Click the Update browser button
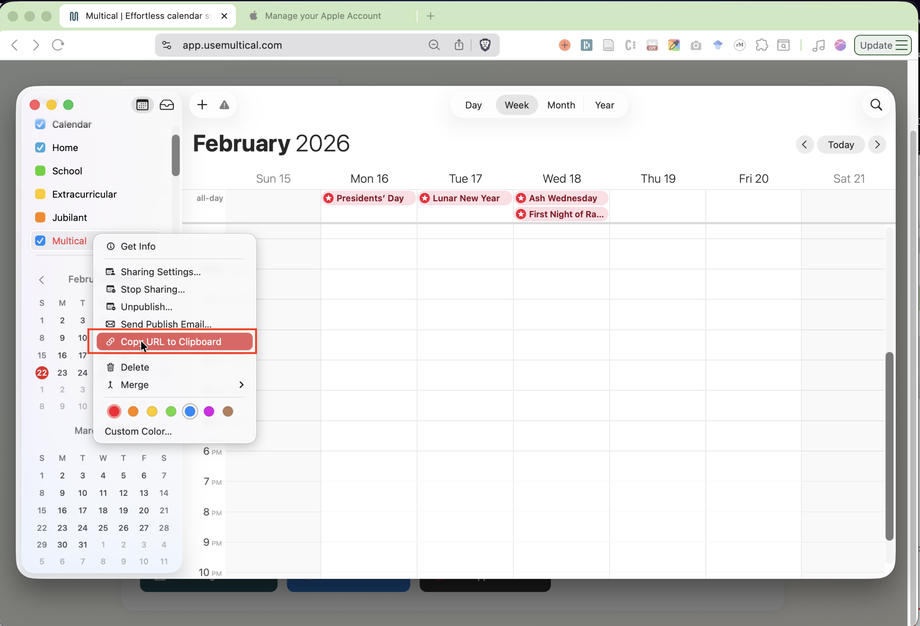 coord(881,45)
